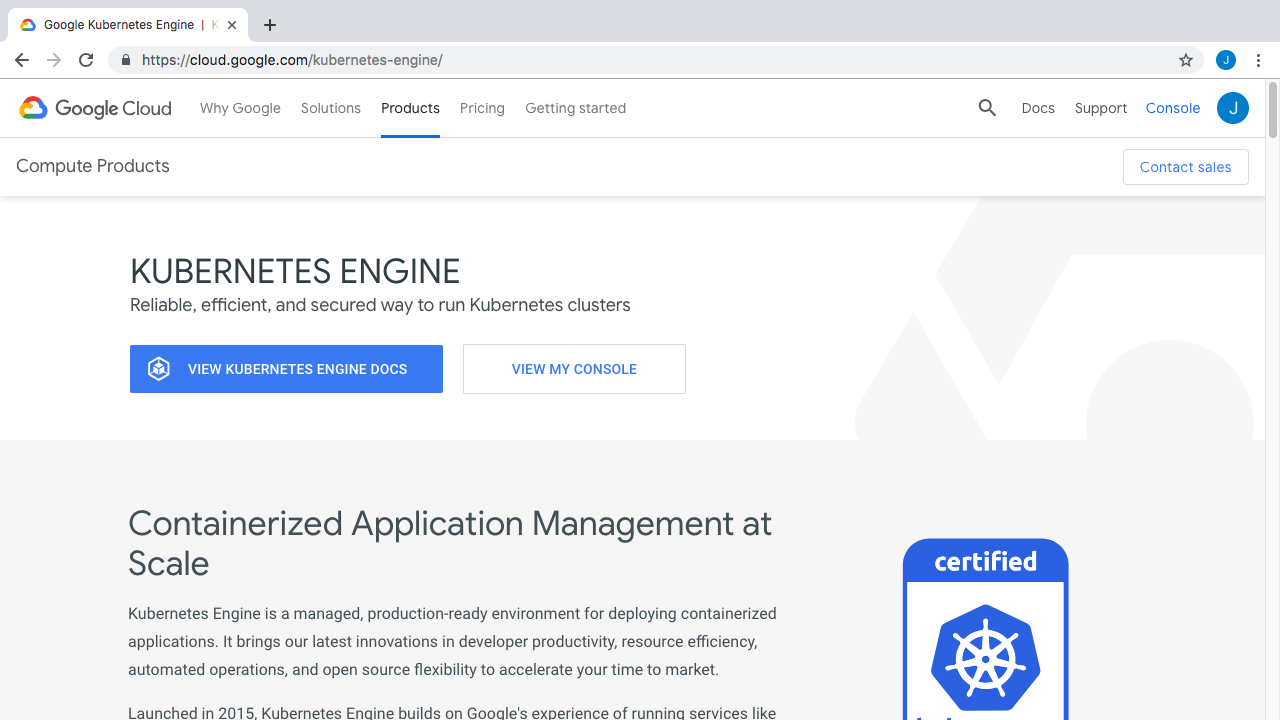The width and height of the screenshot is (1280, 720).
Task: Click the page vertical scrollbar thumb
Action: (x=1273, y=110)
